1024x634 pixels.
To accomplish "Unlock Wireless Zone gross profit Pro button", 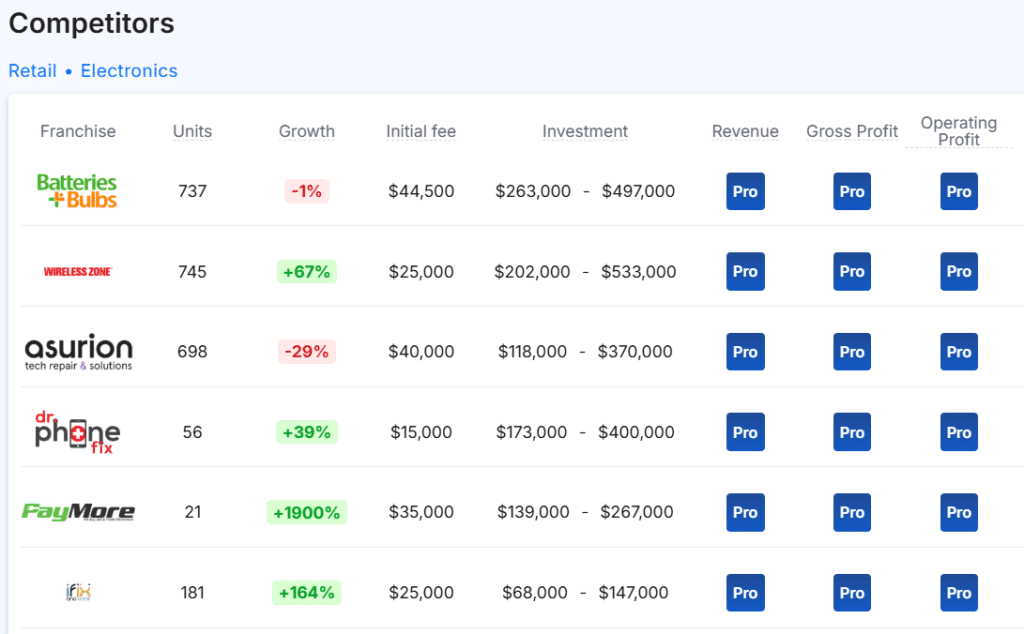I will click(852, 272).
